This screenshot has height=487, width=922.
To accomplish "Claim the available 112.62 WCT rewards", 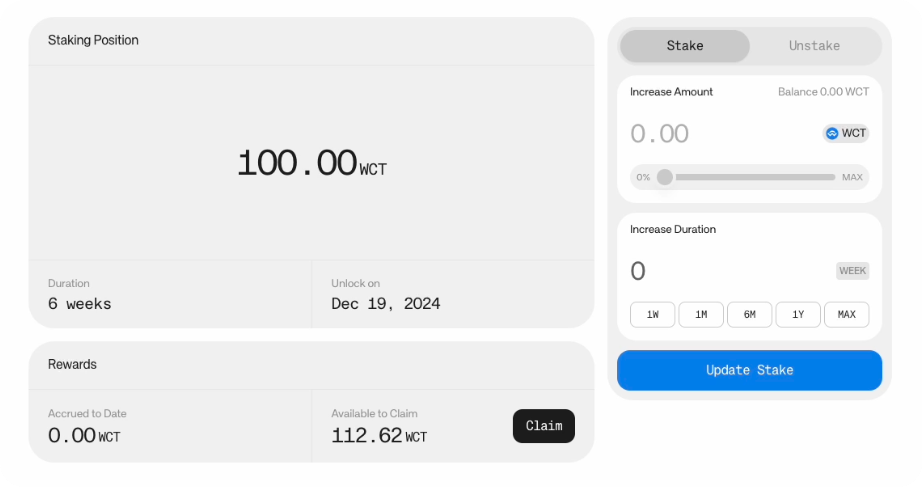I will [x=543, y=426].
